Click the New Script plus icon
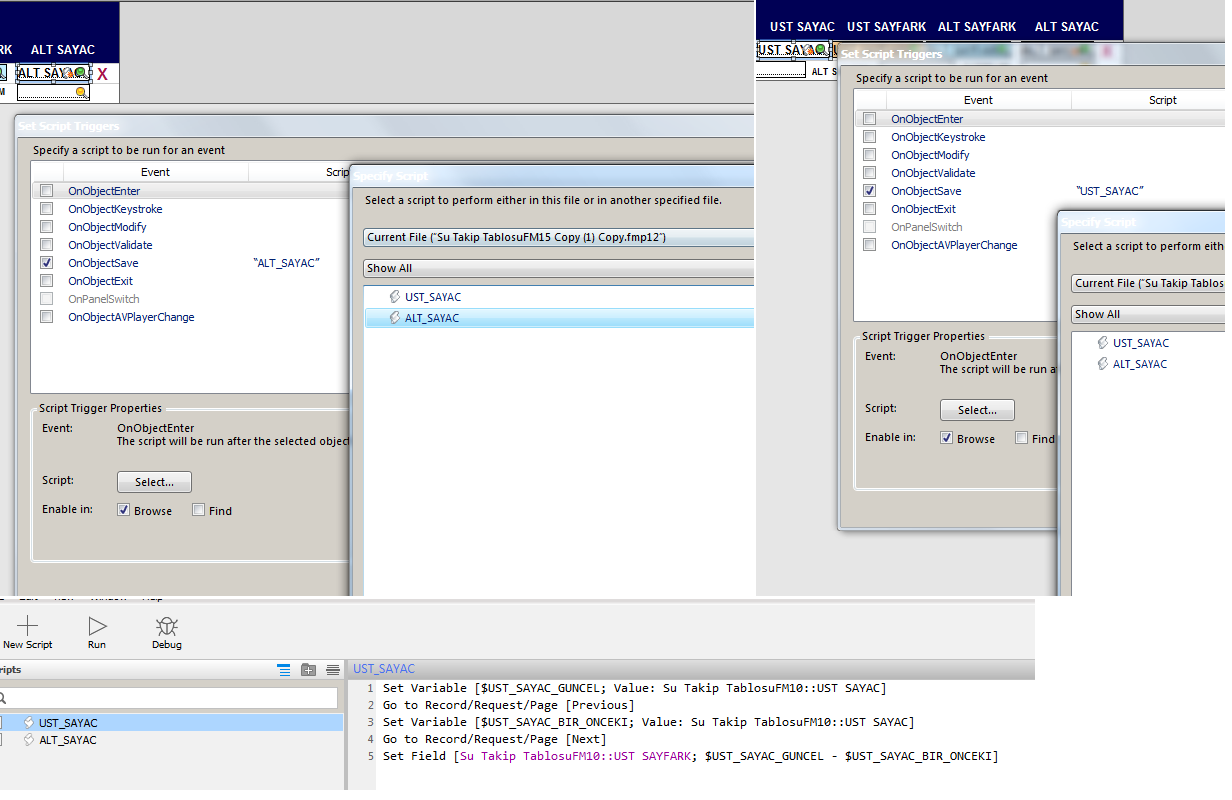1232x800 pixels. 27,627
